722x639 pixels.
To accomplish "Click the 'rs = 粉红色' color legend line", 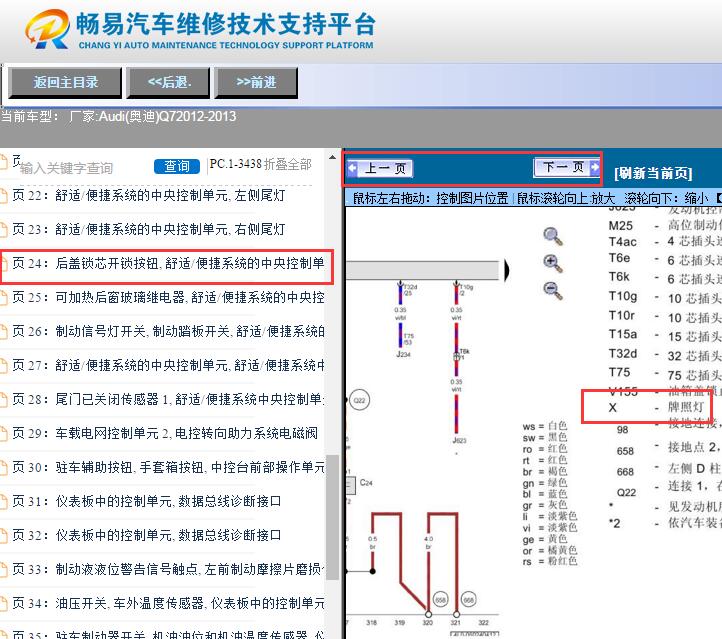I will click(x=550, y=561).
